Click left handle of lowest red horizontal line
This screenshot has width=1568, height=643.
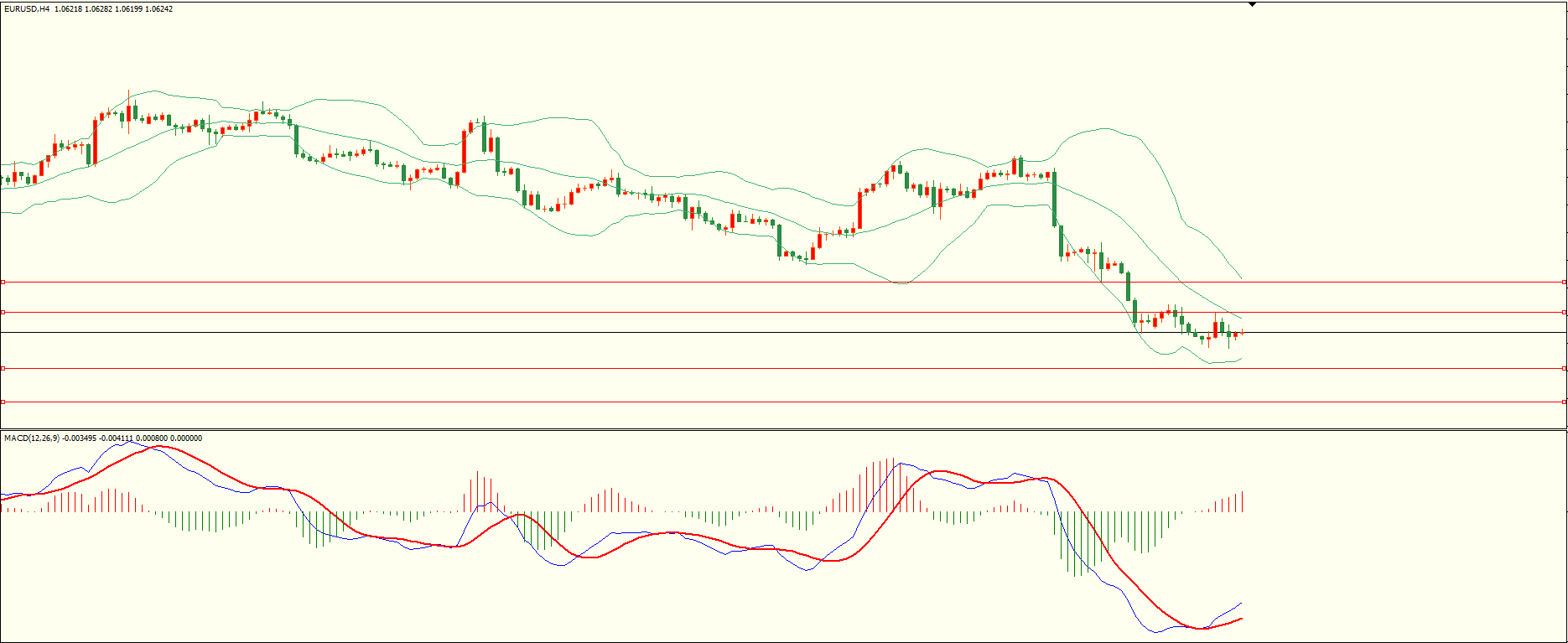pyautogui.click(x=3, y=402)
